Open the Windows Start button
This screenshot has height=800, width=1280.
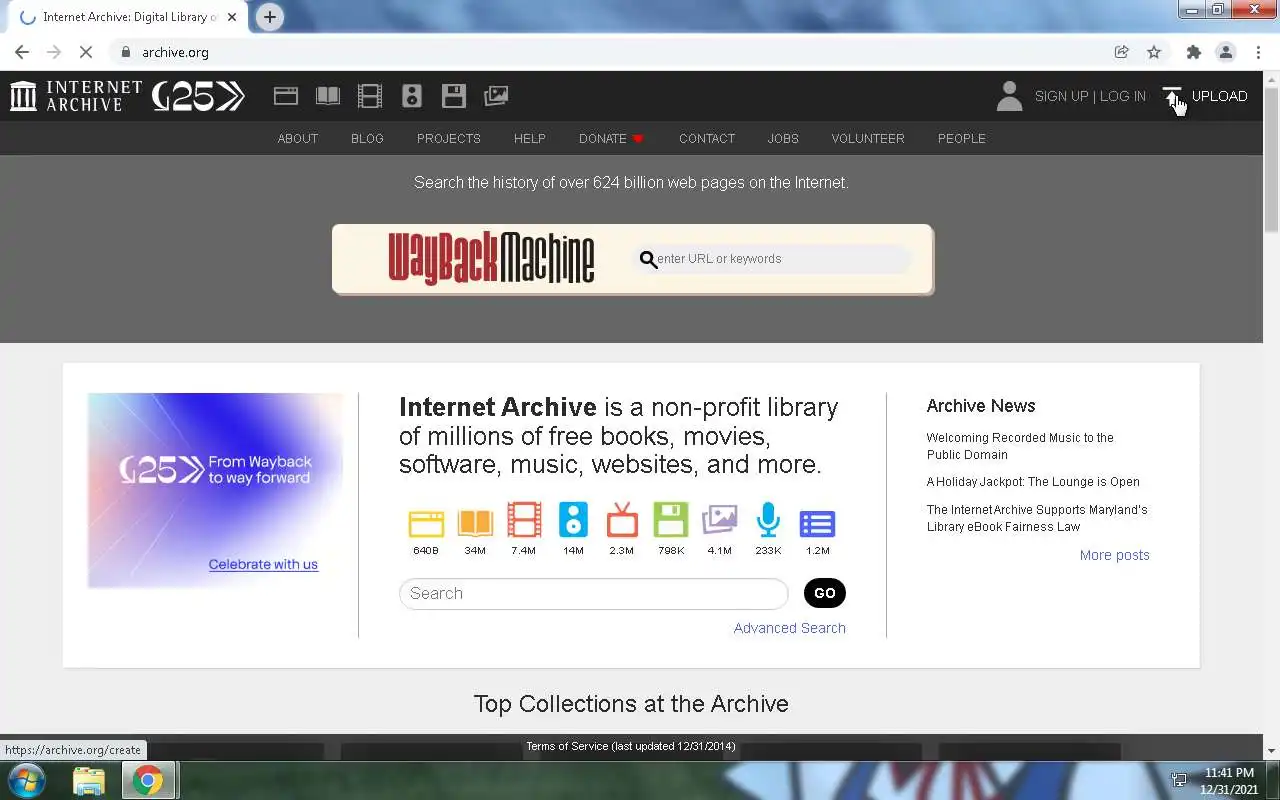click(x=27, y=780)
